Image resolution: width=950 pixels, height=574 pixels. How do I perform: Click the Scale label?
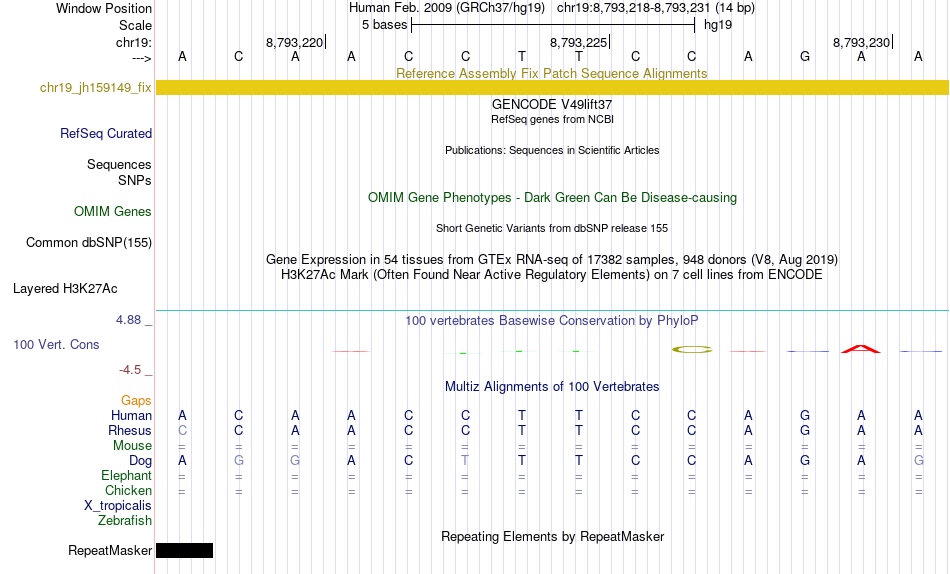tap(135, 25)
